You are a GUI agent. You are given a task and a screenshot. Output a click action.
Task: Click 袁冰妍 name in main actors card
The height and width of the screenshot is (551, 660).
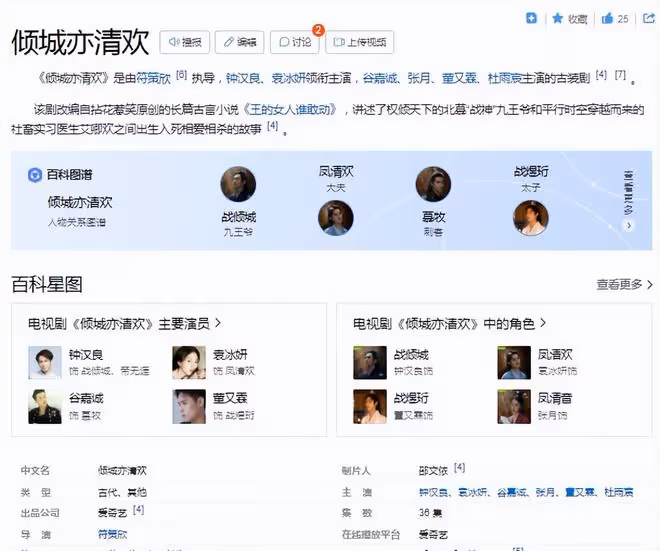tap(230, 355)
